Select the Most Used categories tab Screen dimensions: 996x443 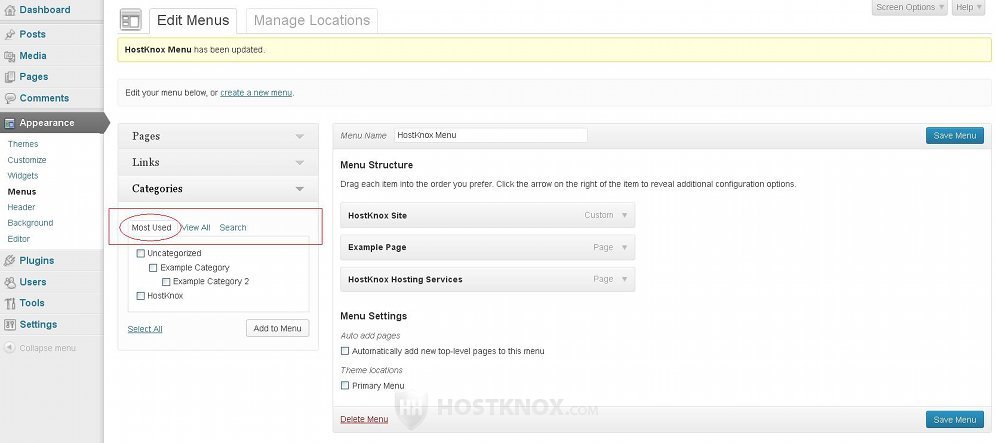pyautogui.click(x=151, y=228)
